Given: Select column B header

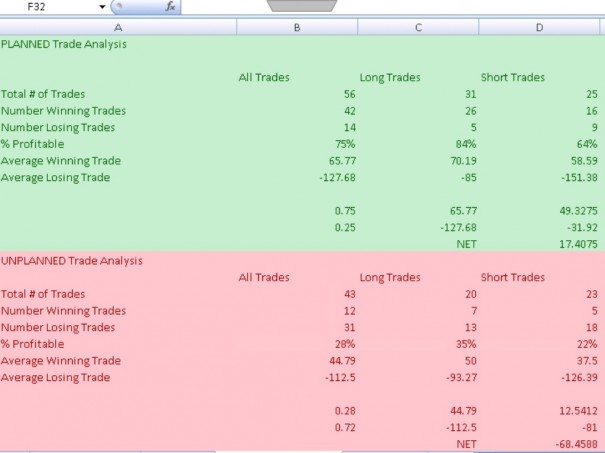Looking at the screenshot, I should (297, 27).
